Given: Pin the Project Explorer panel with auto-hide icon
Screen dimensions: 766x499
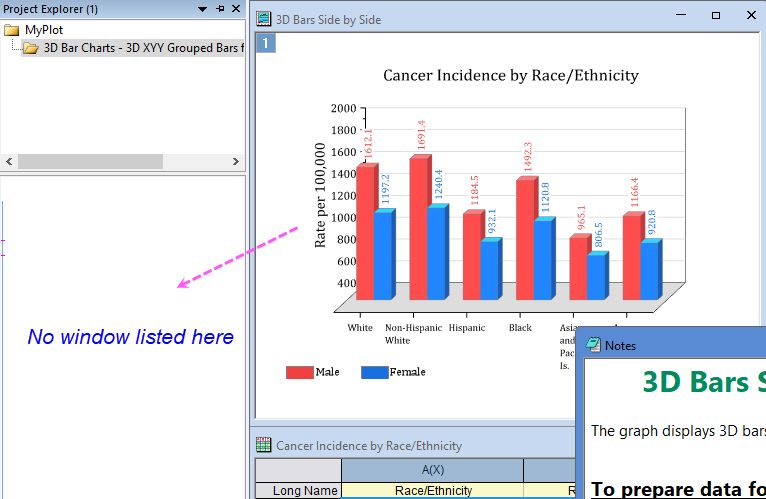Looking at the screenshot, I should pyautogui.click(x=220, y=8).
